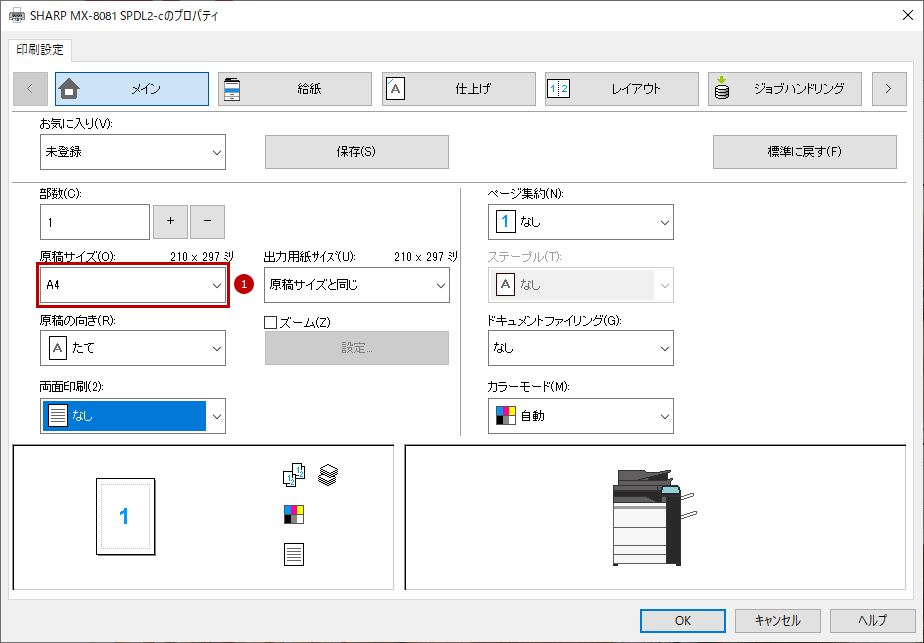Click the 標準に戻す(F) button
This screenshot has height=643, width=924.
coord(804,152)
